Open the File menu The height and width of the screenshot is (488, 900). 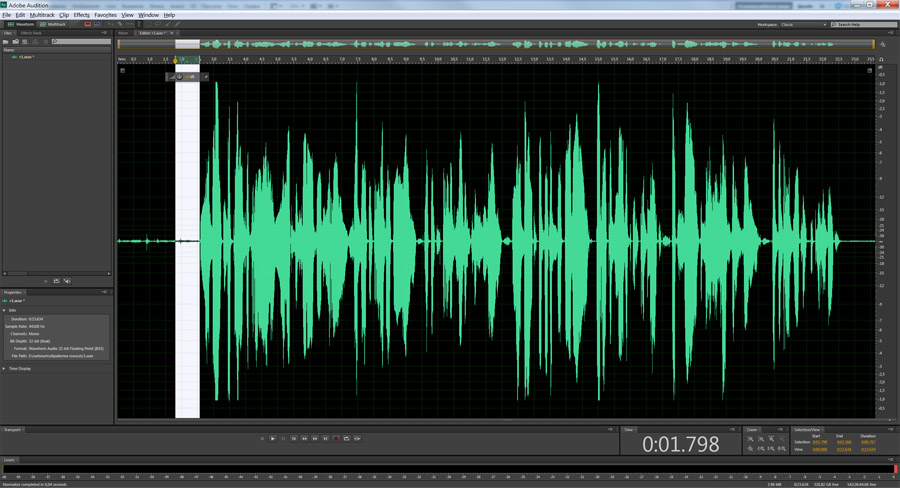click(6, 15)
